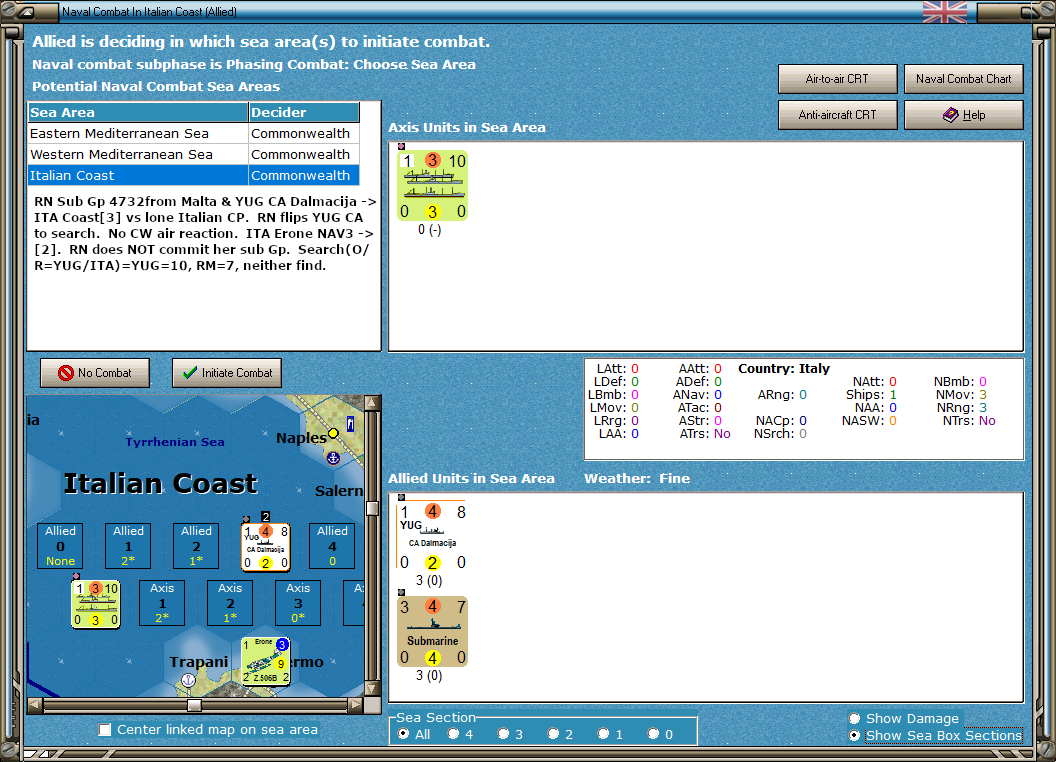
Task: Select sea section 4 radio button
Action: point(453,734)
